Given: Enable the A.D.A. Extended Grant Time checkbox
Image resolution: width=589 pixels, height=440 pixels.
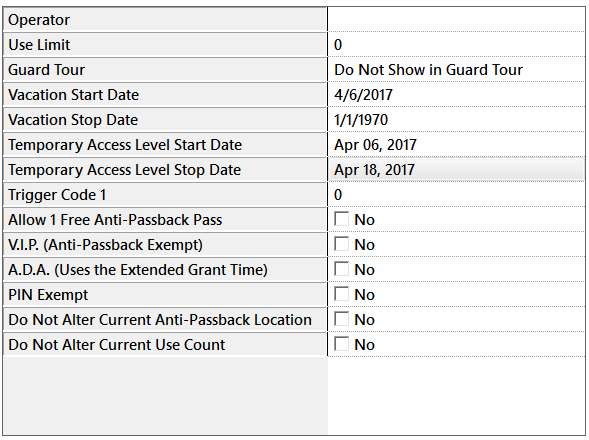Looking at the screenshot, I should click(341, 269).
